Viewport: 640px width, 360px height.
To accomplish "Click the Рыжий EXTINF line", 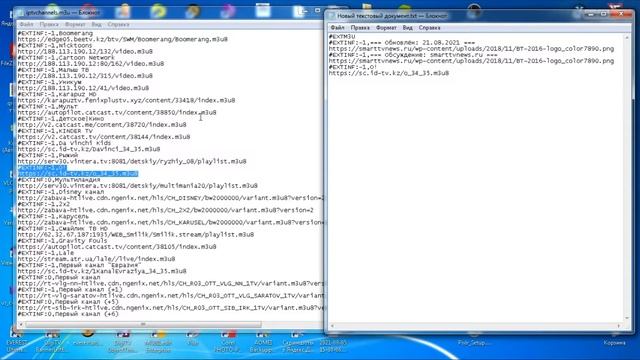I will click(48, 156).
